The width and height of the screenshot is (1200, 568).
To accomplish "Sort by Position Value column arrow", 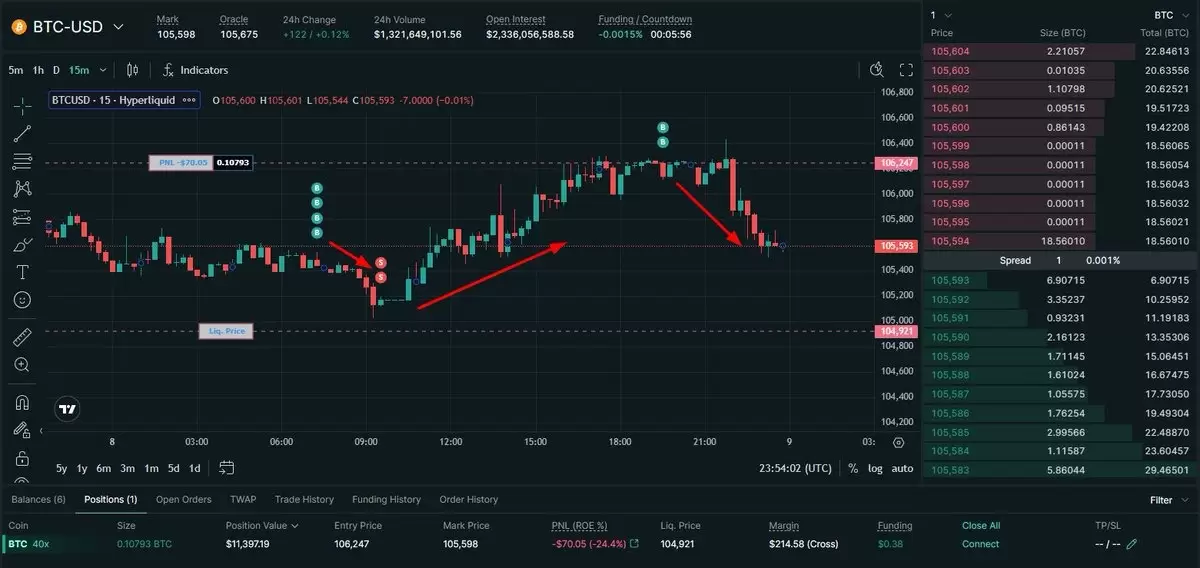I will pos(294,526).
